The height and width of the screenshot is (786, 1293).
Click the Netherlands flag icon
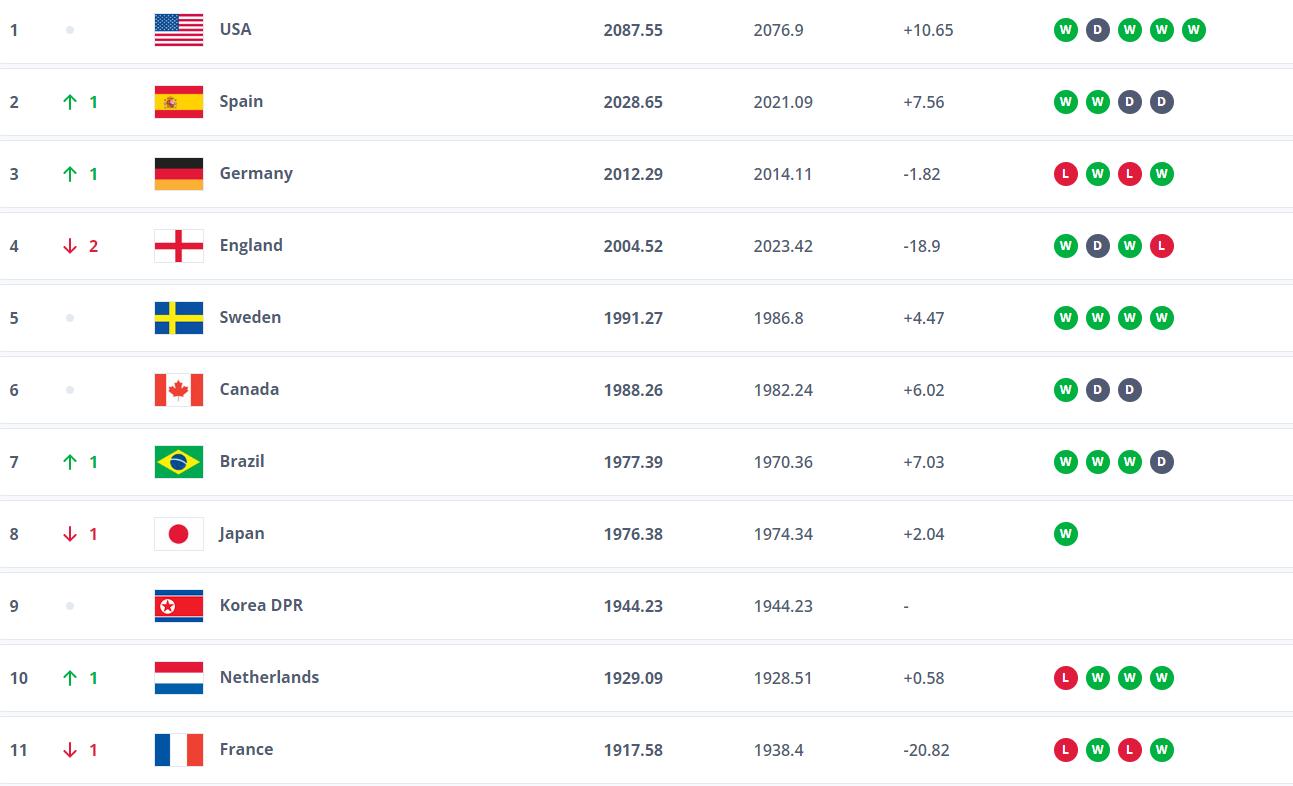click(x=179, y=678)
